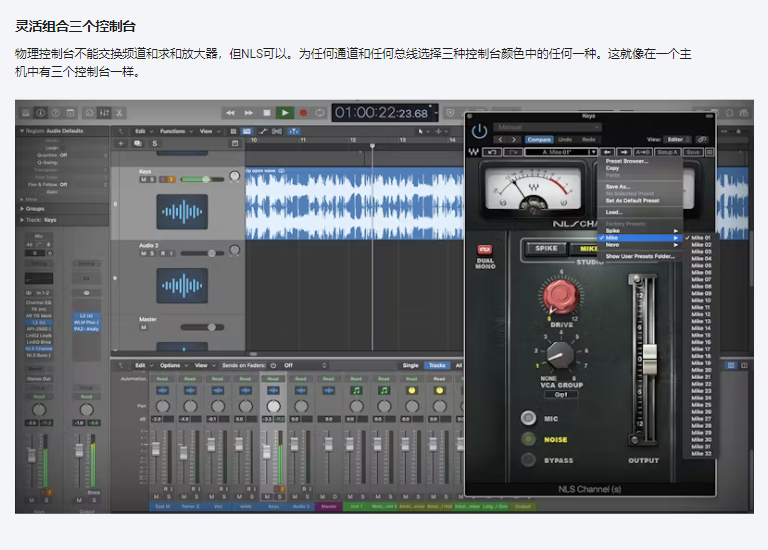768x550 pixels.
Task: Click the Keys track audio waveform thumbnail
Action: pos(182,212)
